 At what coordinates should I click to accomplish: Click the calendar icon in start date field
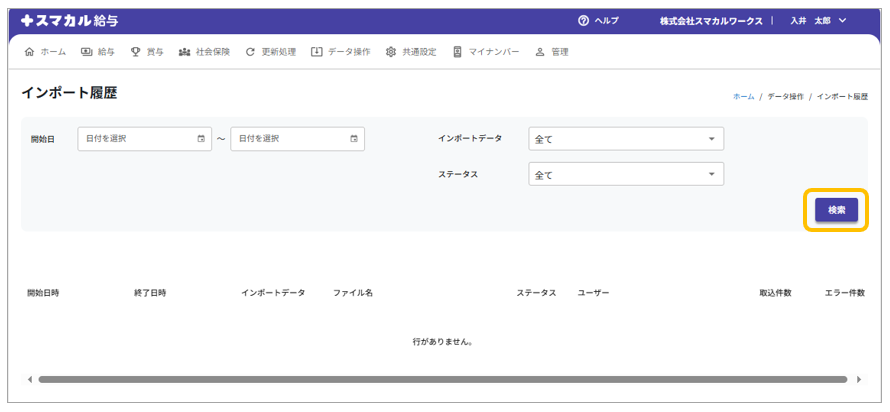(x=201, y=139)
